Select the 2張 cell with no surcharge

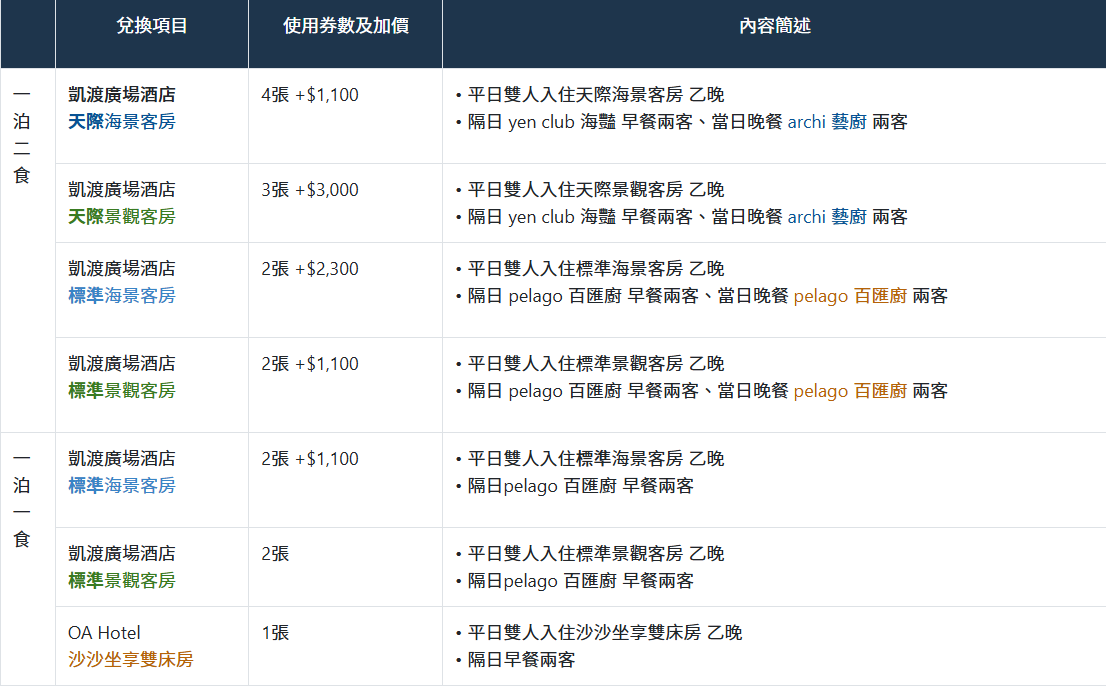275,554
